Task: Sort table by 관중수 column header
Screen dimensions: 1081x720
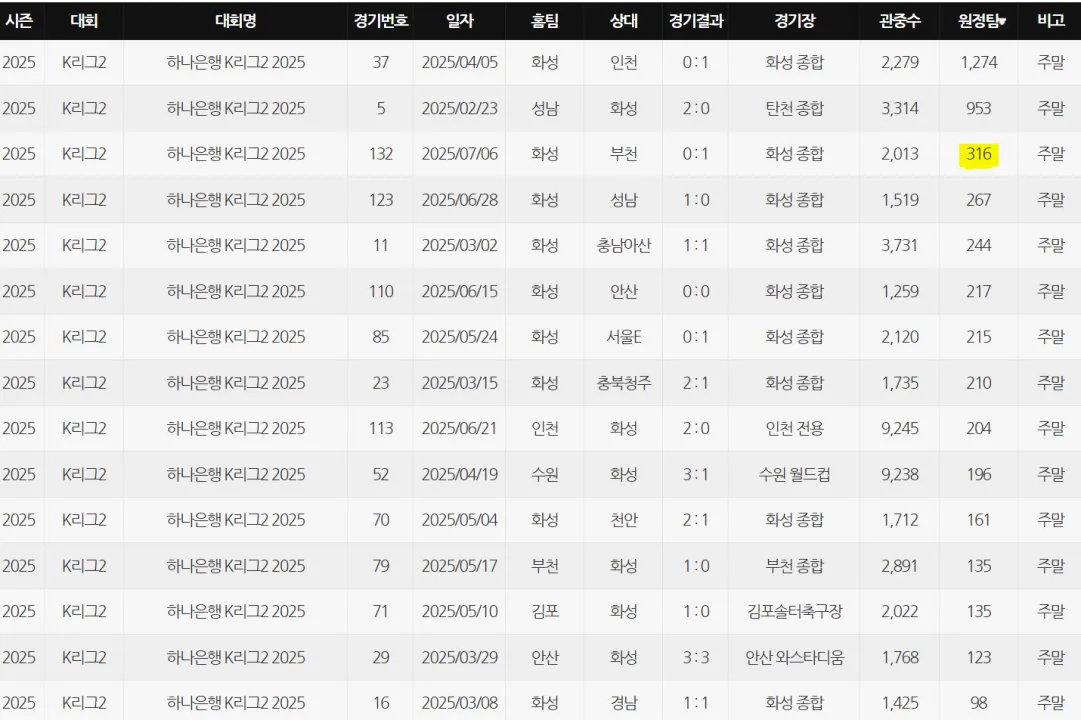Action: coord(899,20)
